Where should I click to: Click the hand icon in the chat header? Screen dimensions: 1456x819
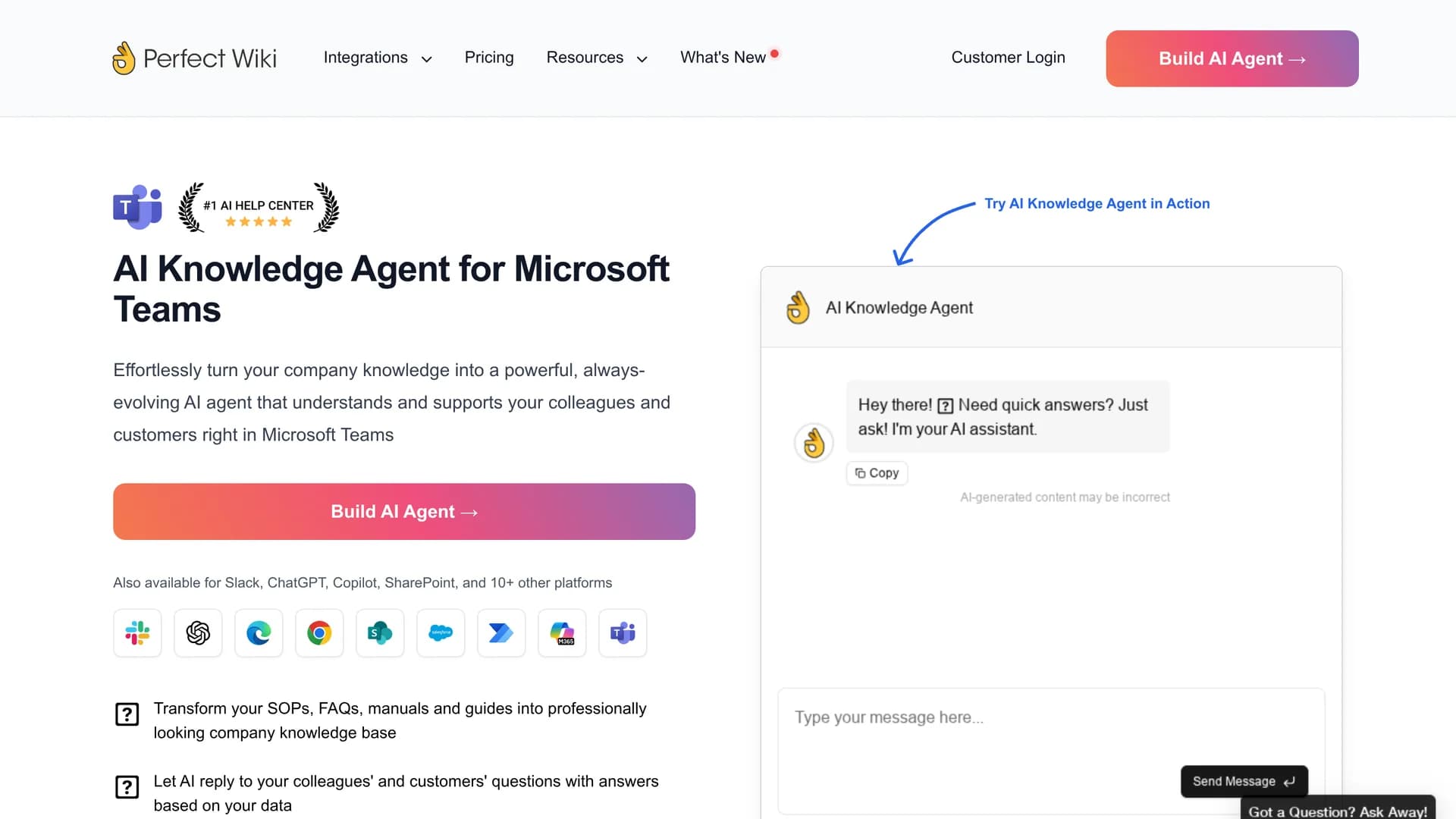(798, 307)
